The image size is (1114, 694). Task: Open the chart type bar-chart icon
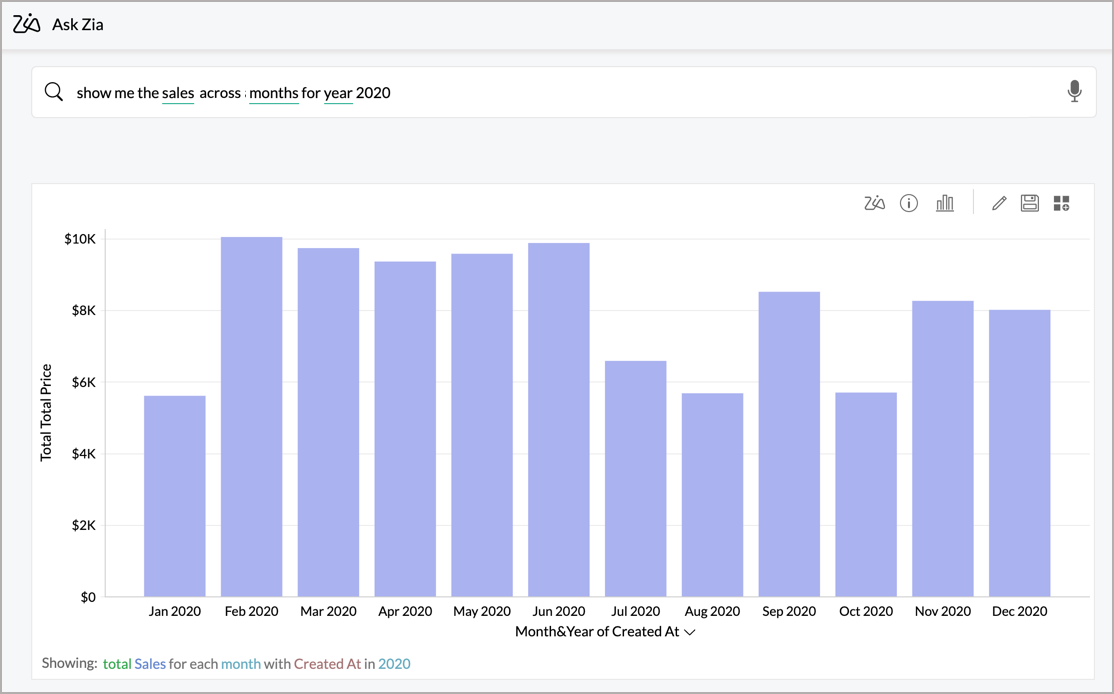tap(944, 204)
